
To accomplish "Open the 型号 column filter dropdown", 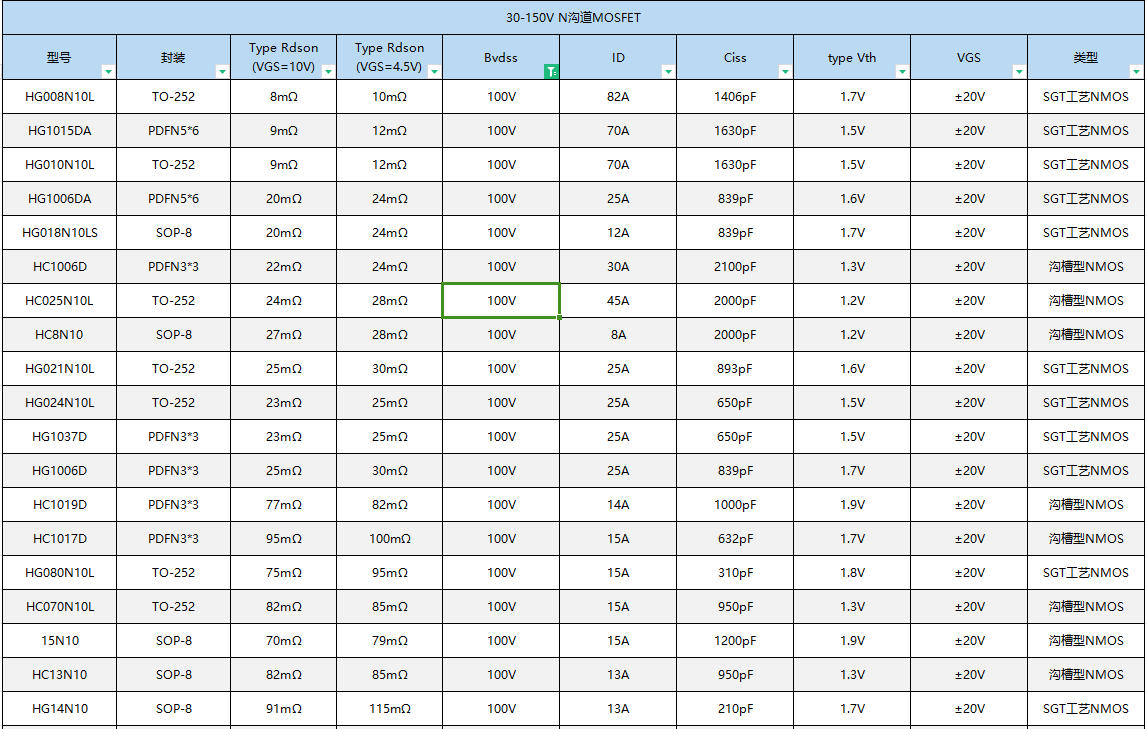I will pyautogui.click(x=108, y=71).
